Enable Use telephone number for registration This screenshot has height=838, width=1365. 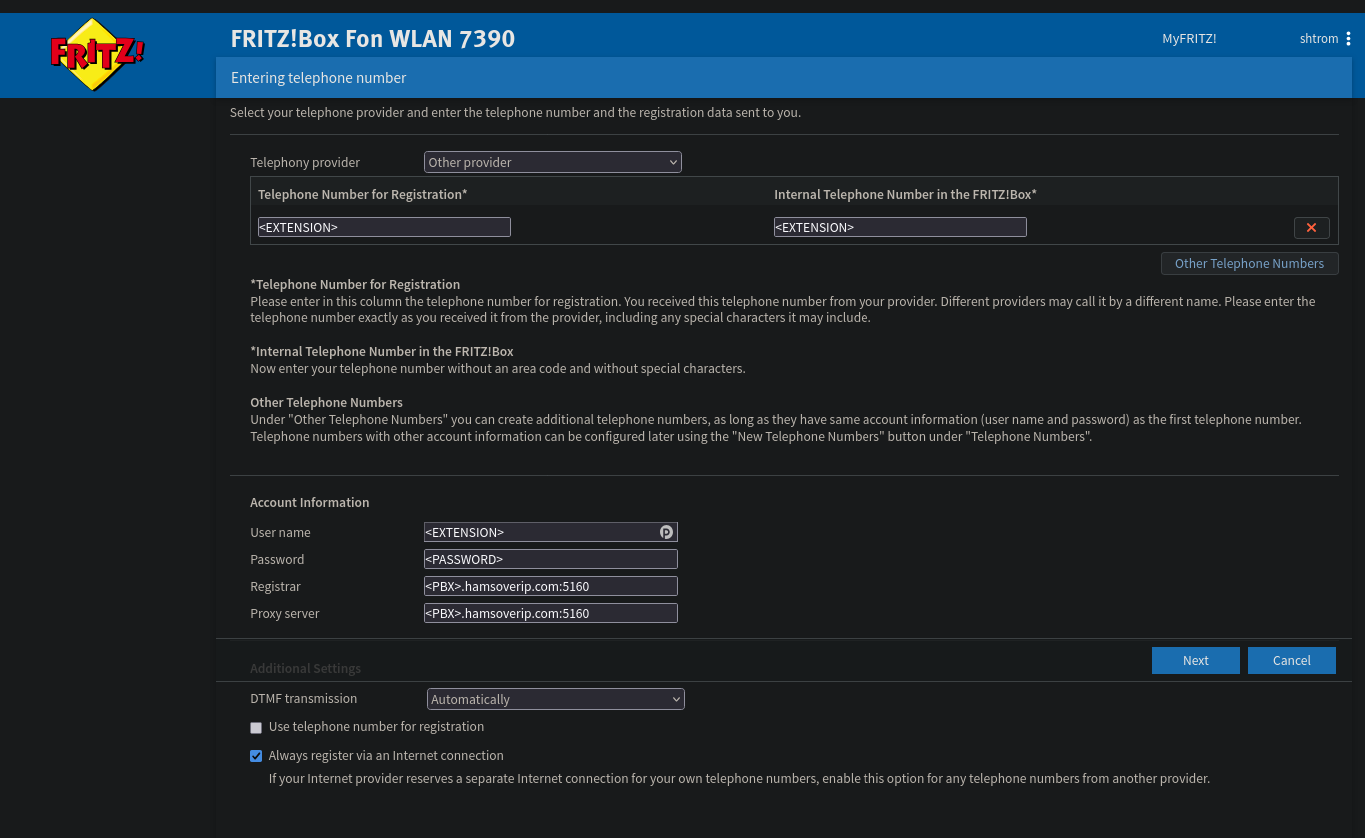[x=256, y=728]
